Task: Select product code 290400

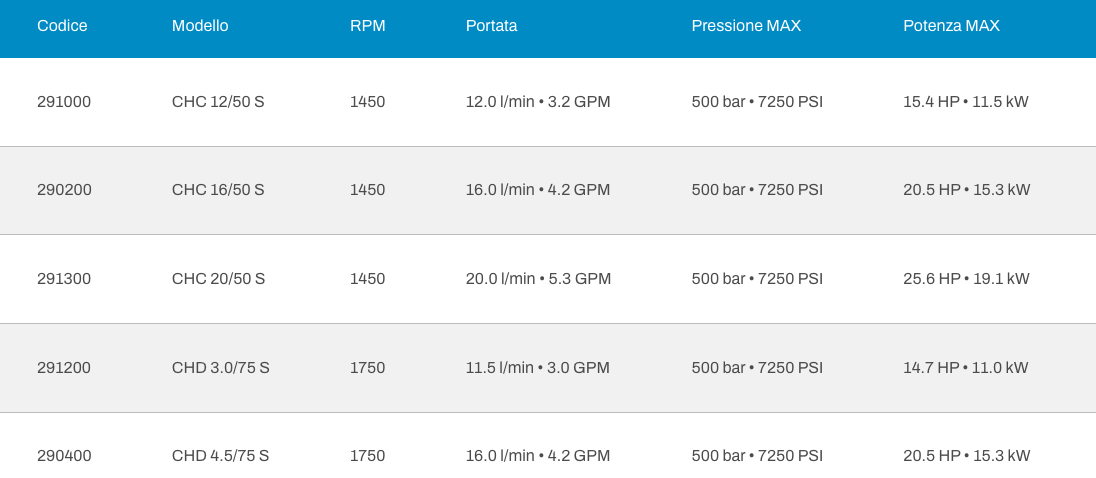Action: pyautogui.click(x=64, y=456)
